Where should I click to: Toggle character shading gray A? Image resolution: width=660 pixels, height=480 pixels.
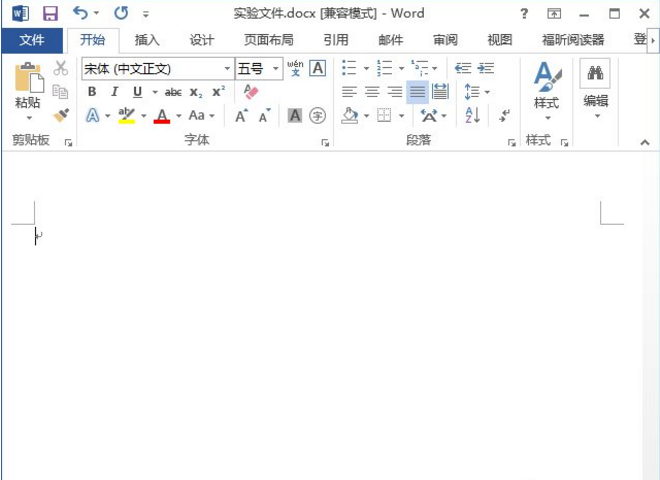coord(295,115)
